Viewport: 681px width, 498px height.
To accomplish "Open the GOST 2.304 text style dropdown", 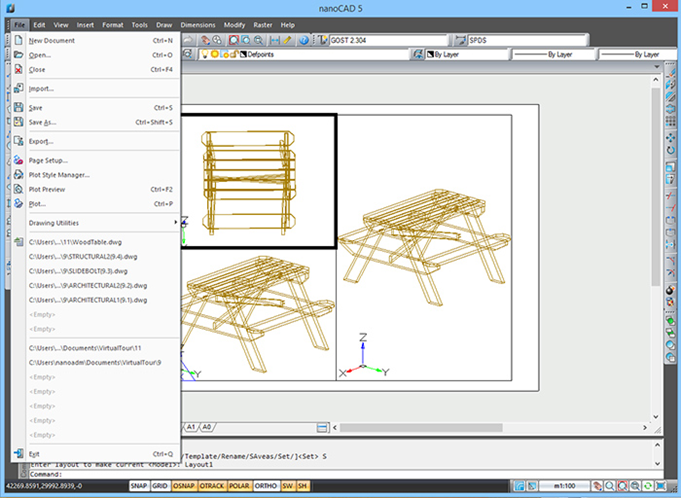I will point(384,41).
